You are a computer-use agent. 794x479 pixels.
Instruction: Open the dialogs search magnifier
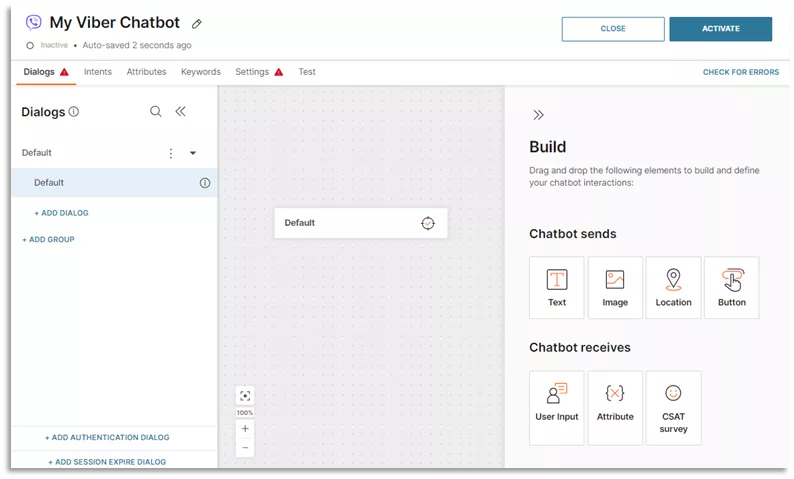(x=155, y=111)
